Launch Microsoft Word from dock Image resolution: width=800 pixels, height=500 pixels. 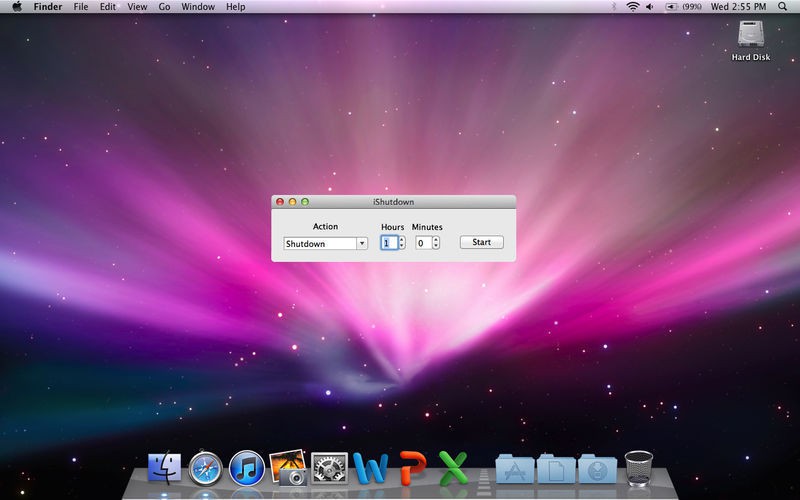click(370, 468)
